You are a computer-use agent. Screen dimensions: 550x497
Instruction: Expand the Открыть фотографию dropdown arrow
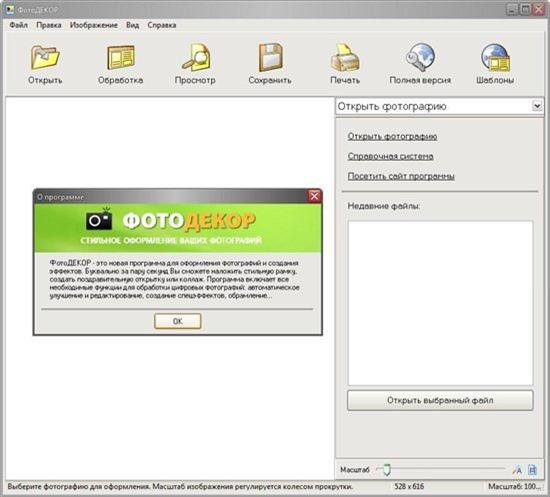click(537, 106)
